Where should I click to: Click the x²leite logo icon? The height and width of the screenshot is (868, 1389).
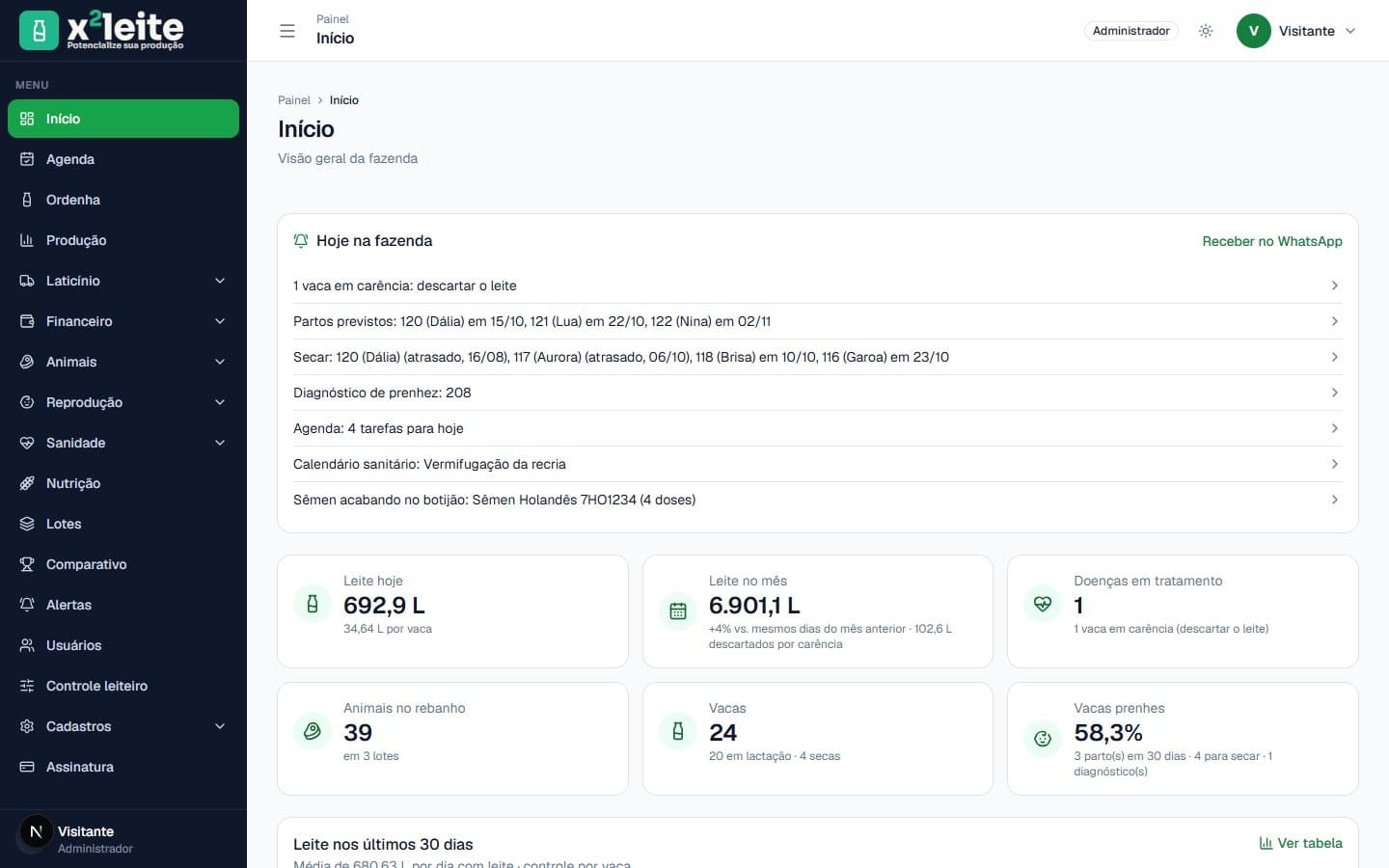click(39, 31)
